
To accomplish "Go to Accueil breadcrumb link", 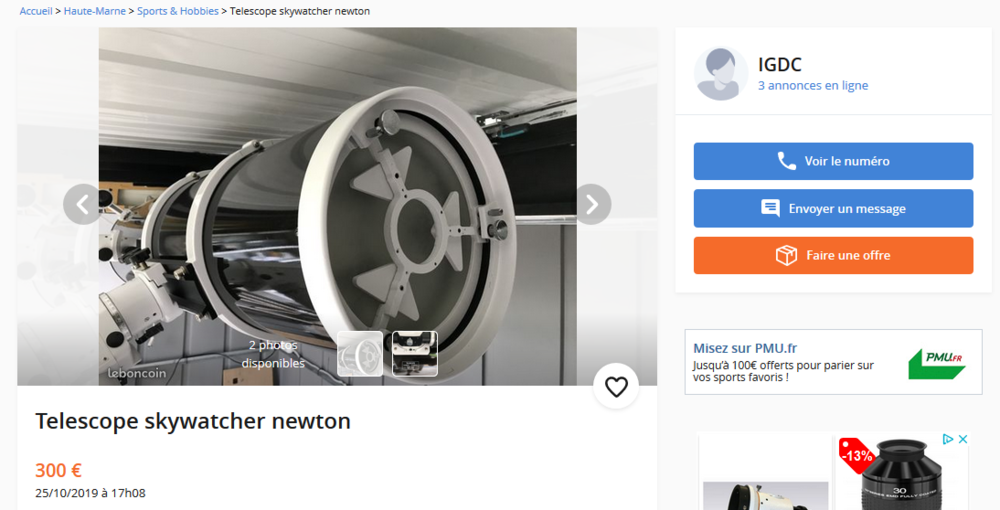I will click(36, 11).
